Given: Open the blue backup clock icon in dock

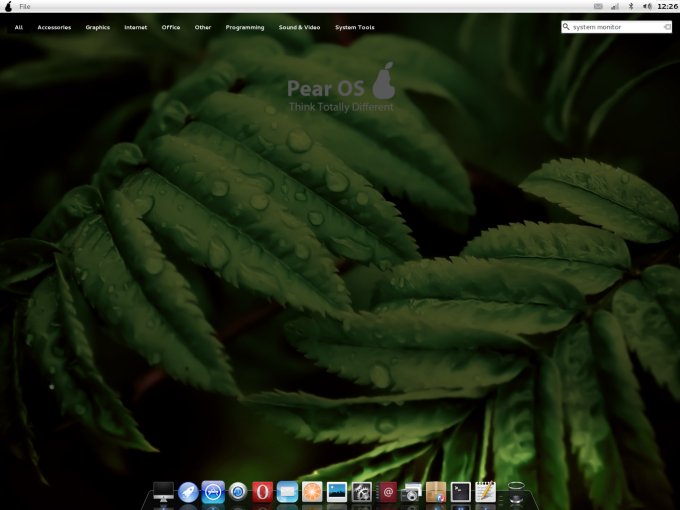Looking at the screenshot, I should [x=238, y=492].
